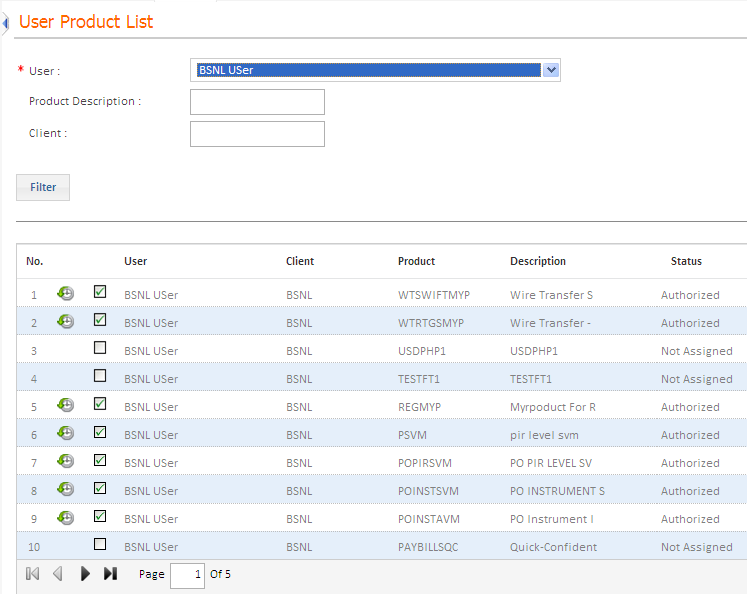Image resolution: width=747 pixels, height=594 pixels.
Task: Go to next page arrow
Action: coord(85,574)
